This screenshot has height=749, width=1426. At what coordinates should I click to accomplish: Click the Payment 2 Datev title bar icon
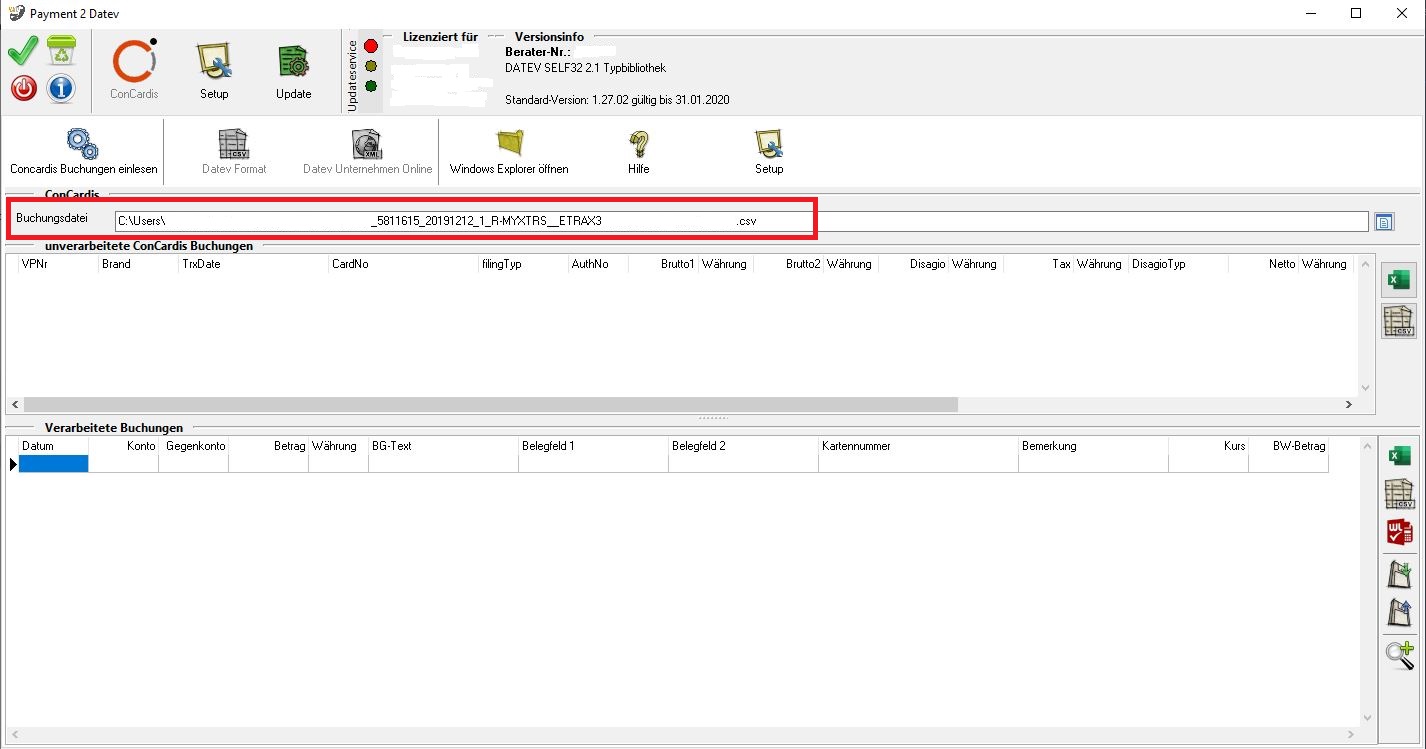pos(16,13)
